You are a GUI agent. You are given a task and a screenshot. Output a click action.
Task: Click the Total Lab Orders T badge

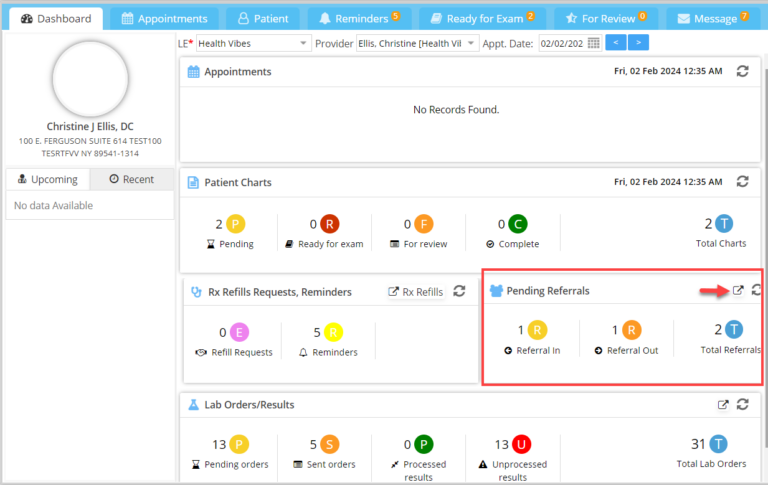coord(718,444)
